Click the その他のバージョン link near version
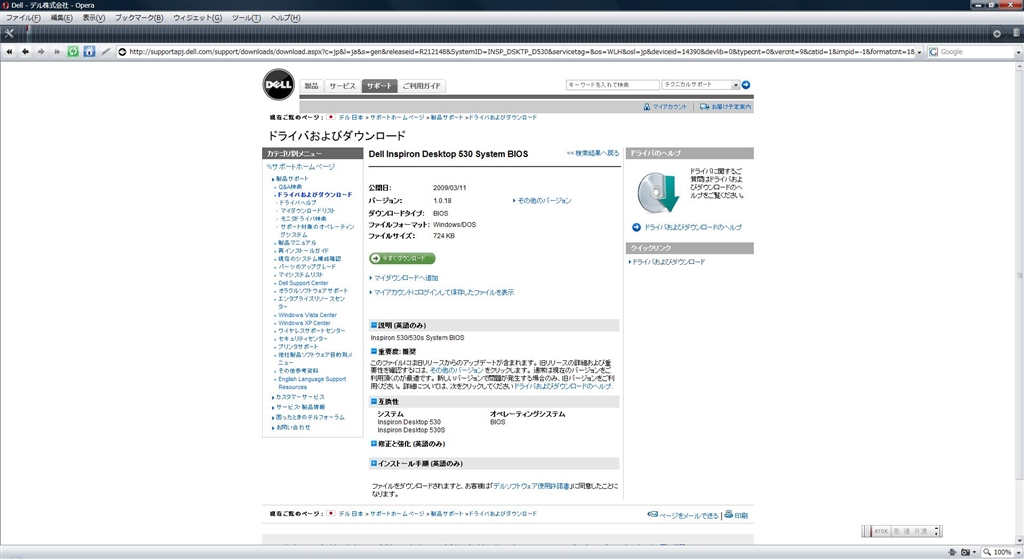This screenshot has width=1024, height=559. pos(542,200)
